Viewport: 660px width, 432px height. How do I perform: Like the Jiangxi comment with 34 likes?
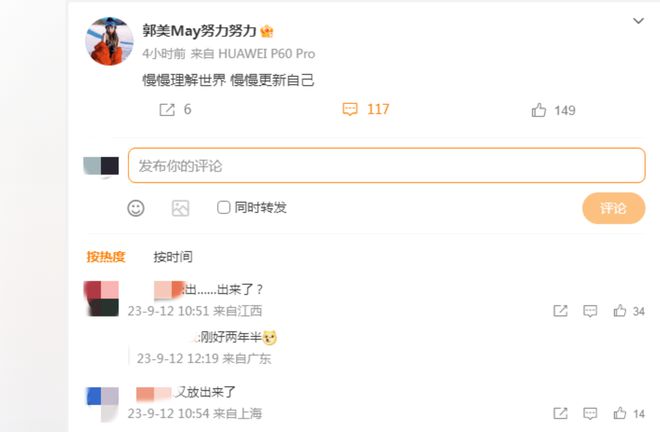(620, 311)
